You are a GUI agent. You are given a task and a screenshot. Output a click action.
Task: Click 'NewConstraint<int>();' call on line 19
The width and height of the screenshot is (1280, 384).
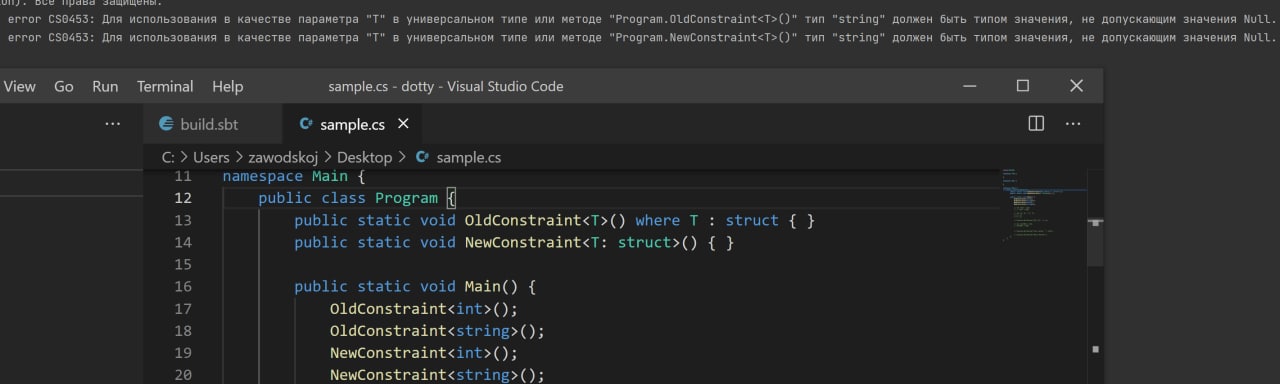[424, 352]
